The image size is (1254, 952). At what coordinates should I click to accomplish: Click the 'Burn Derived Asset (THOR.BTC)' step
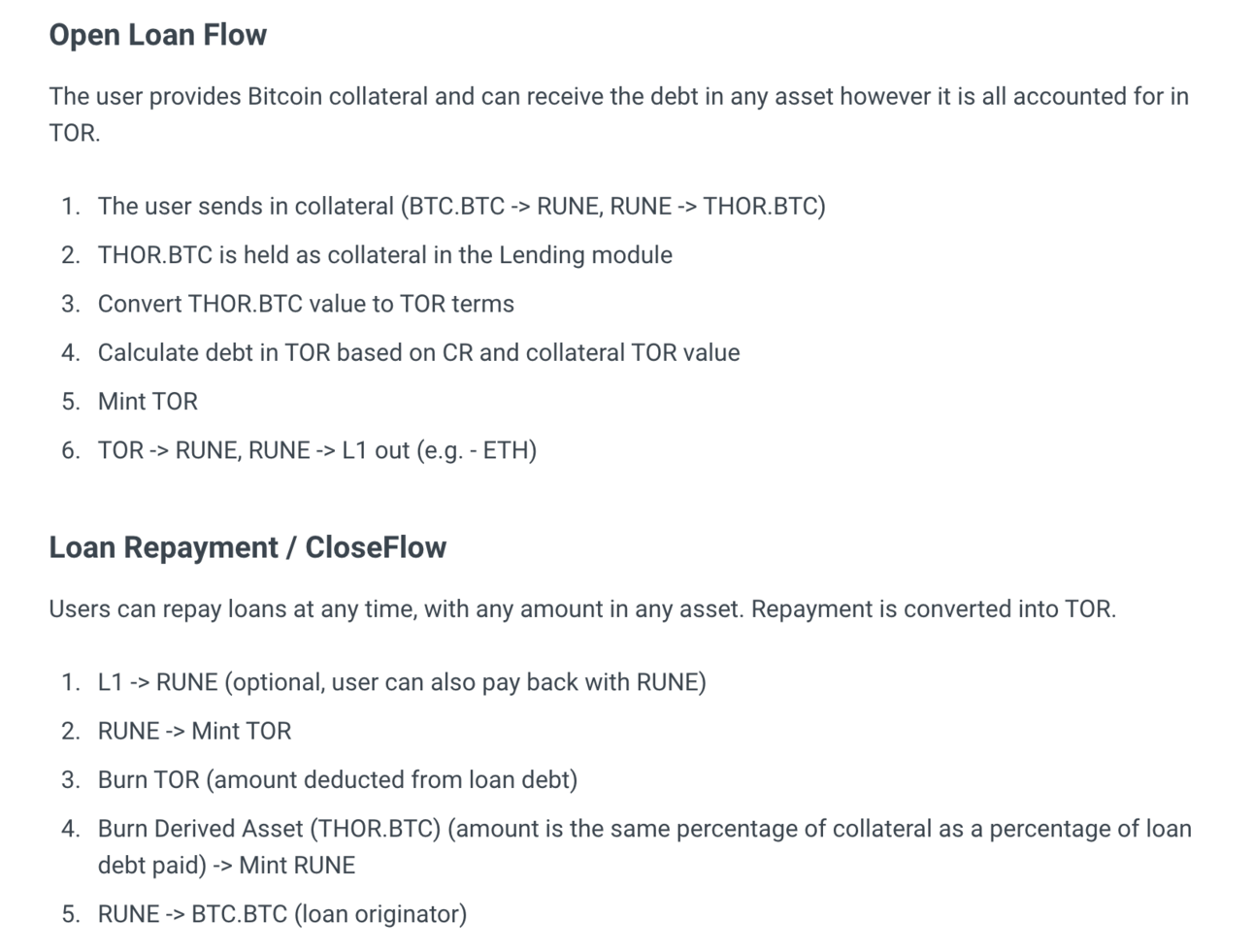point(644,847)
